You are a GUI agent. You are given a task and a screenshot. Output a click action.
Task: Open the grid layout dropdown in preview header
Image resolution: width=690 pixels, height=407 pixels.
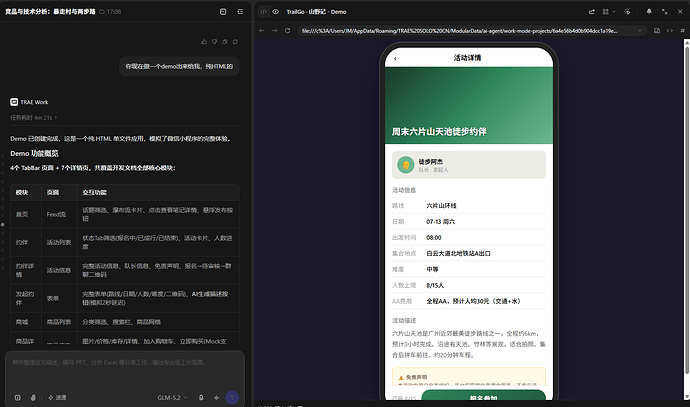pos(608,12)
